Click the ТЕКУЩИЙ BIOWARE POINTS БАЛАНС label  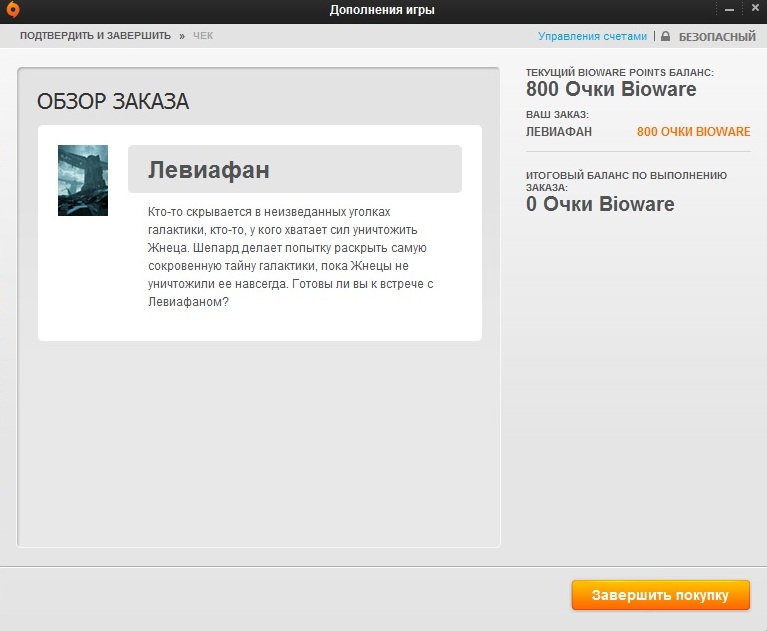[x=619, y=72]
